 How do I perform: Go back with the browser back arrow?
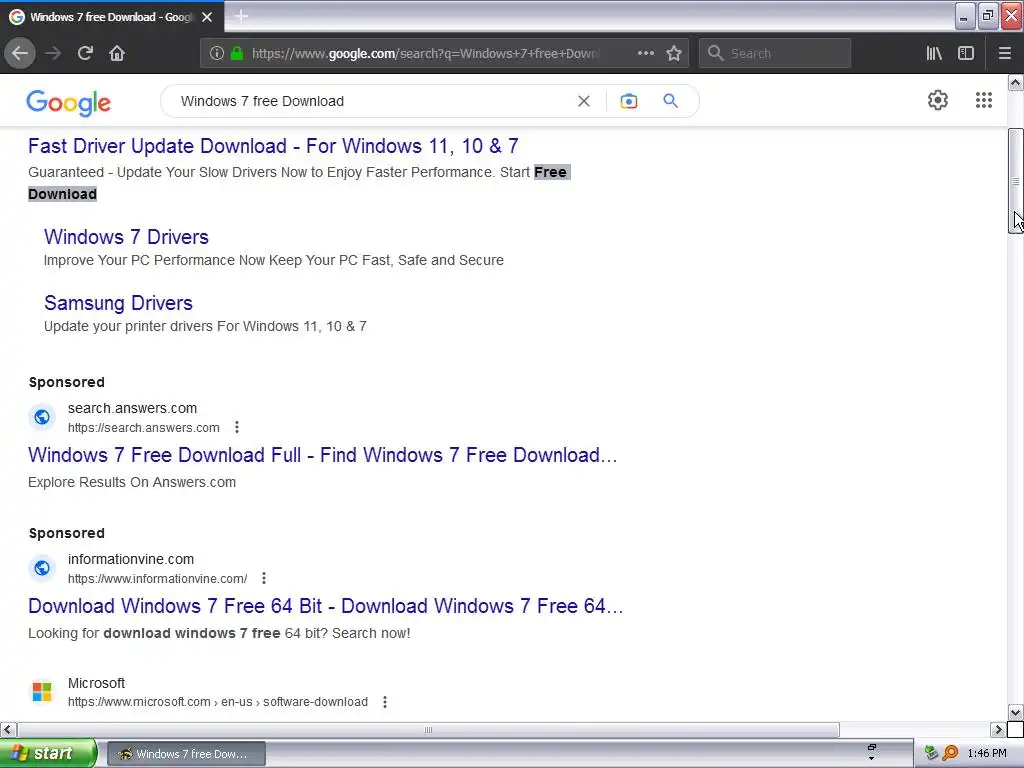coord(20,53)
